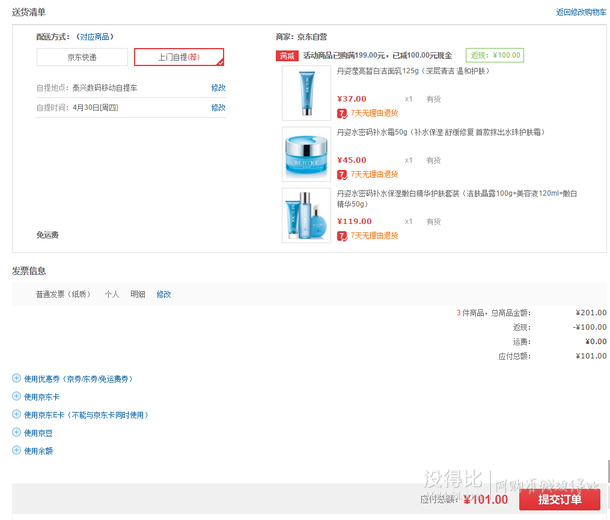Expand 使用京豆 section plus icon

tap(16, 432)
